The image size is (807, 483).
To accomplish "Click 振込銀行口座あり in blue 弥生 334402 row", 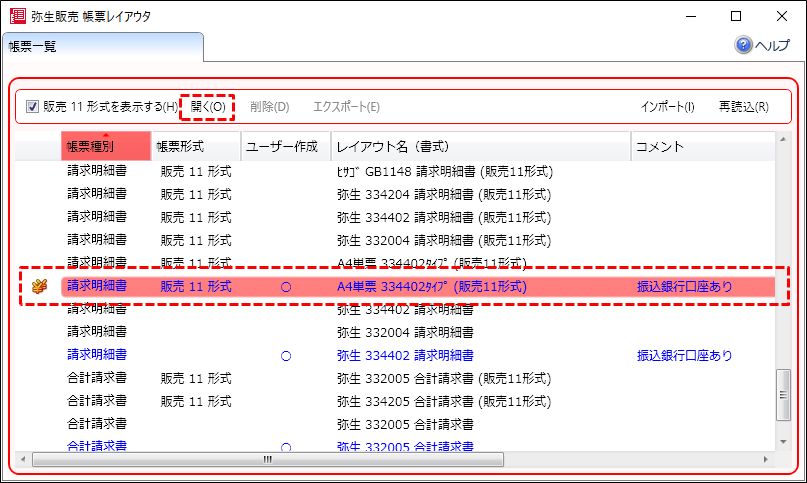I will 685,355.
